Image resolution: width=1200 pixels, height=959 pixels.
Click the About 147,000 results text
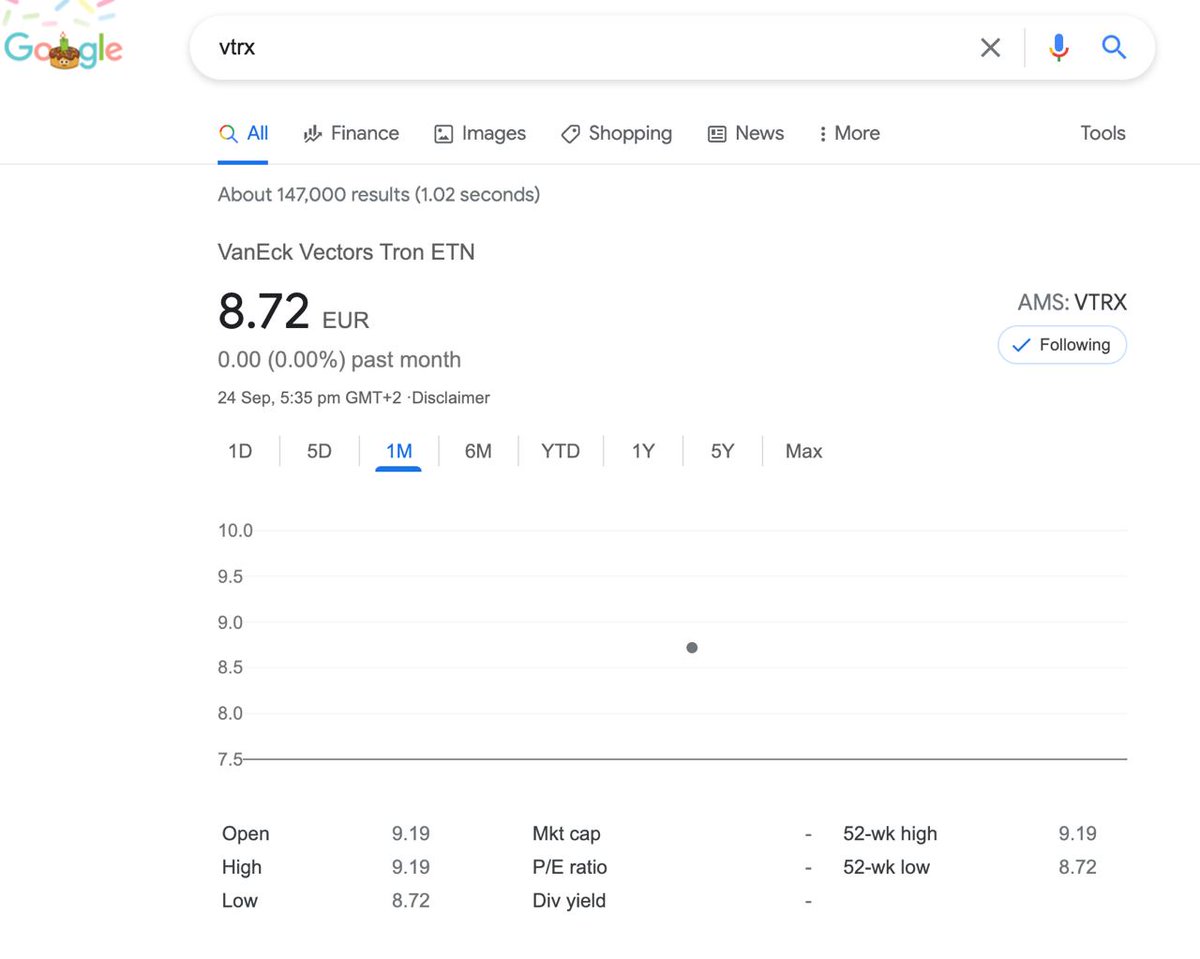379,194
